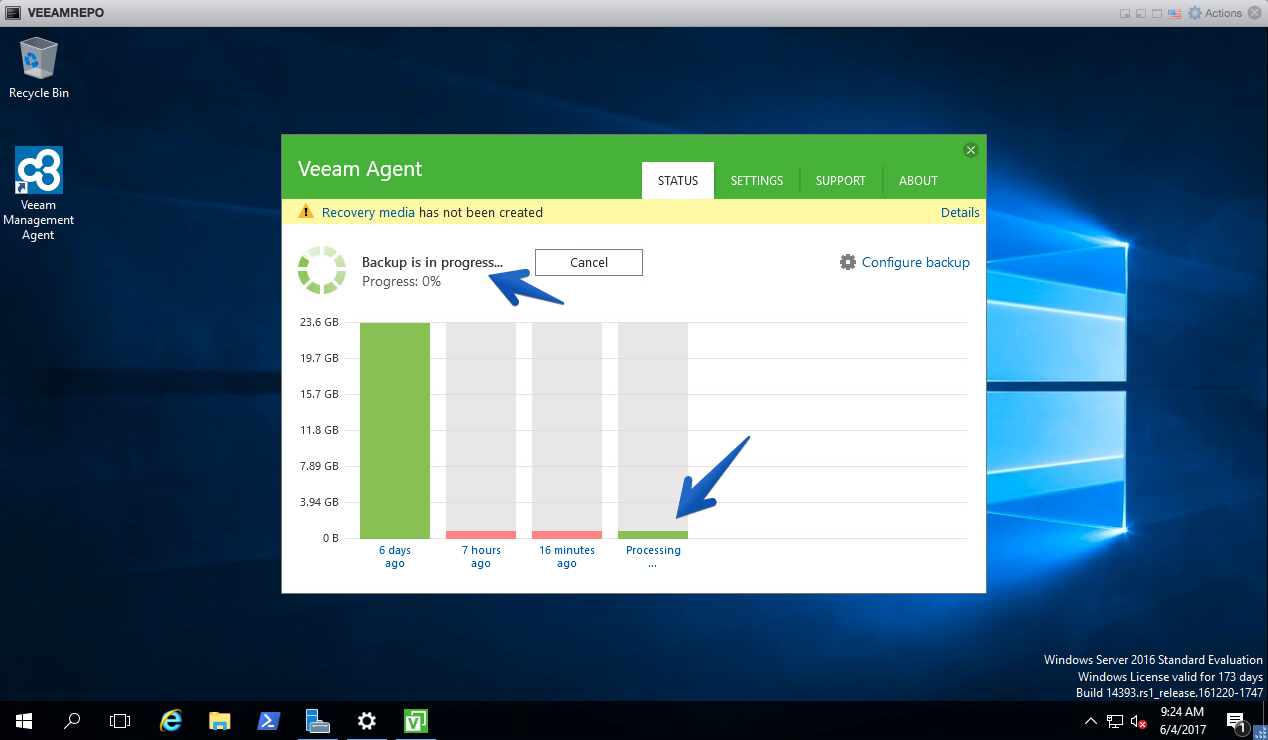Open Veeam Management Agent desktop shortcut

coord(39,194)
